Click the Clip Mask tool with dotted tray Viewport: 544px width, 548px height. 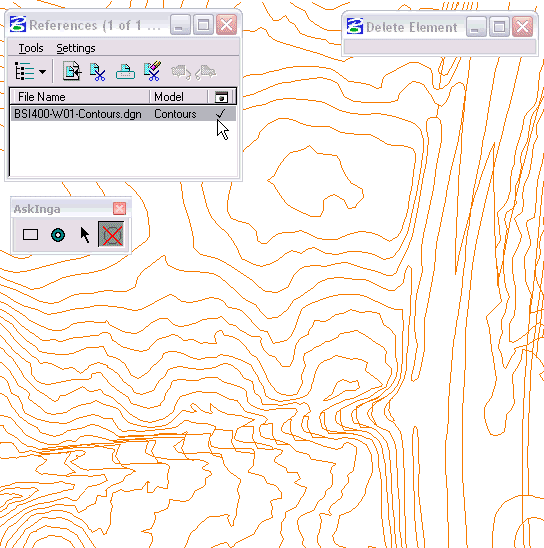pyautogui.click(x=125, y=72)
